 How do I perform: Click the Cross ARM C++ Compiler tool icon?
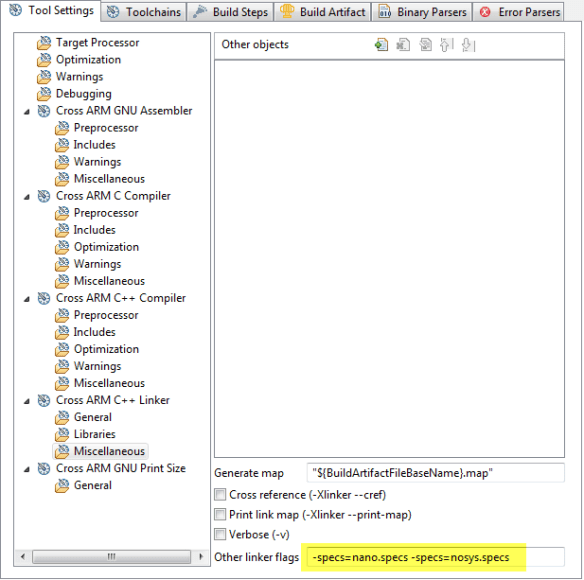point(44,298)
